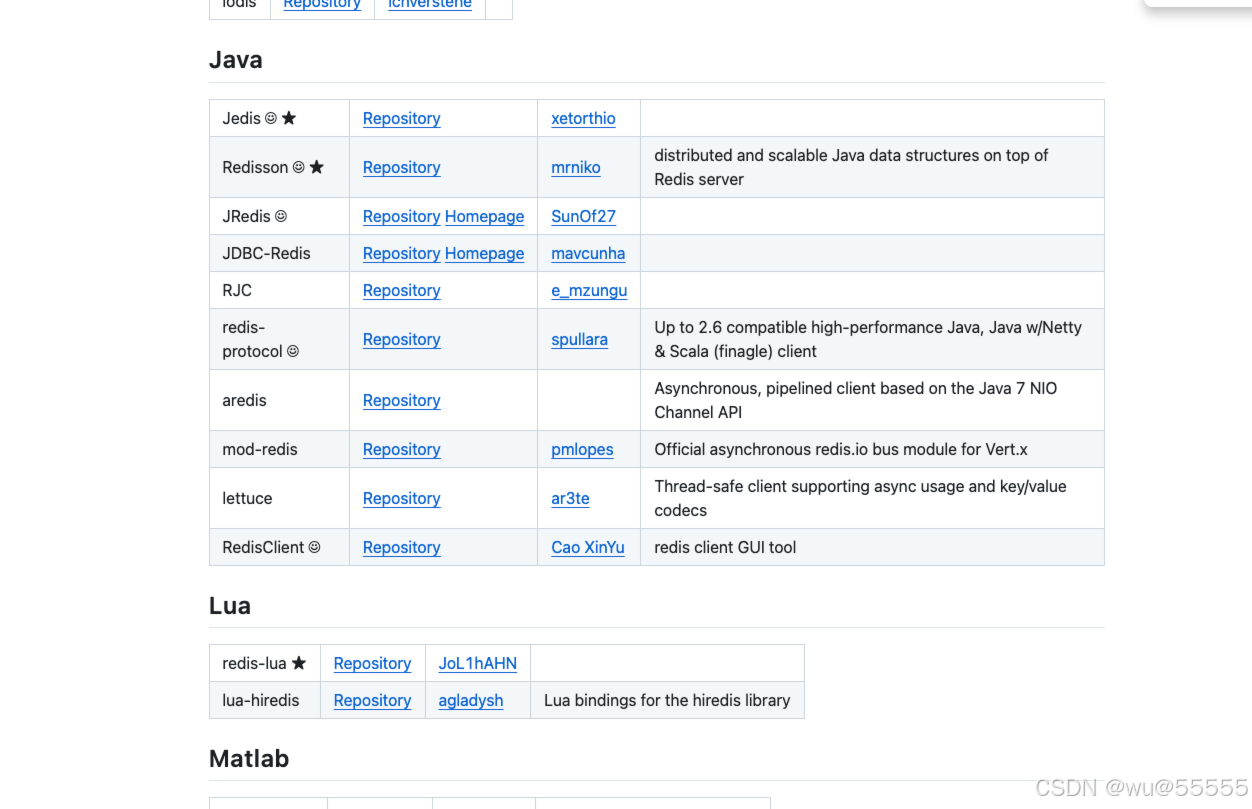Viewport: 1252px width, 809px height.
Task: Click the star icon next to Jedis
Action: pos(289,118)
